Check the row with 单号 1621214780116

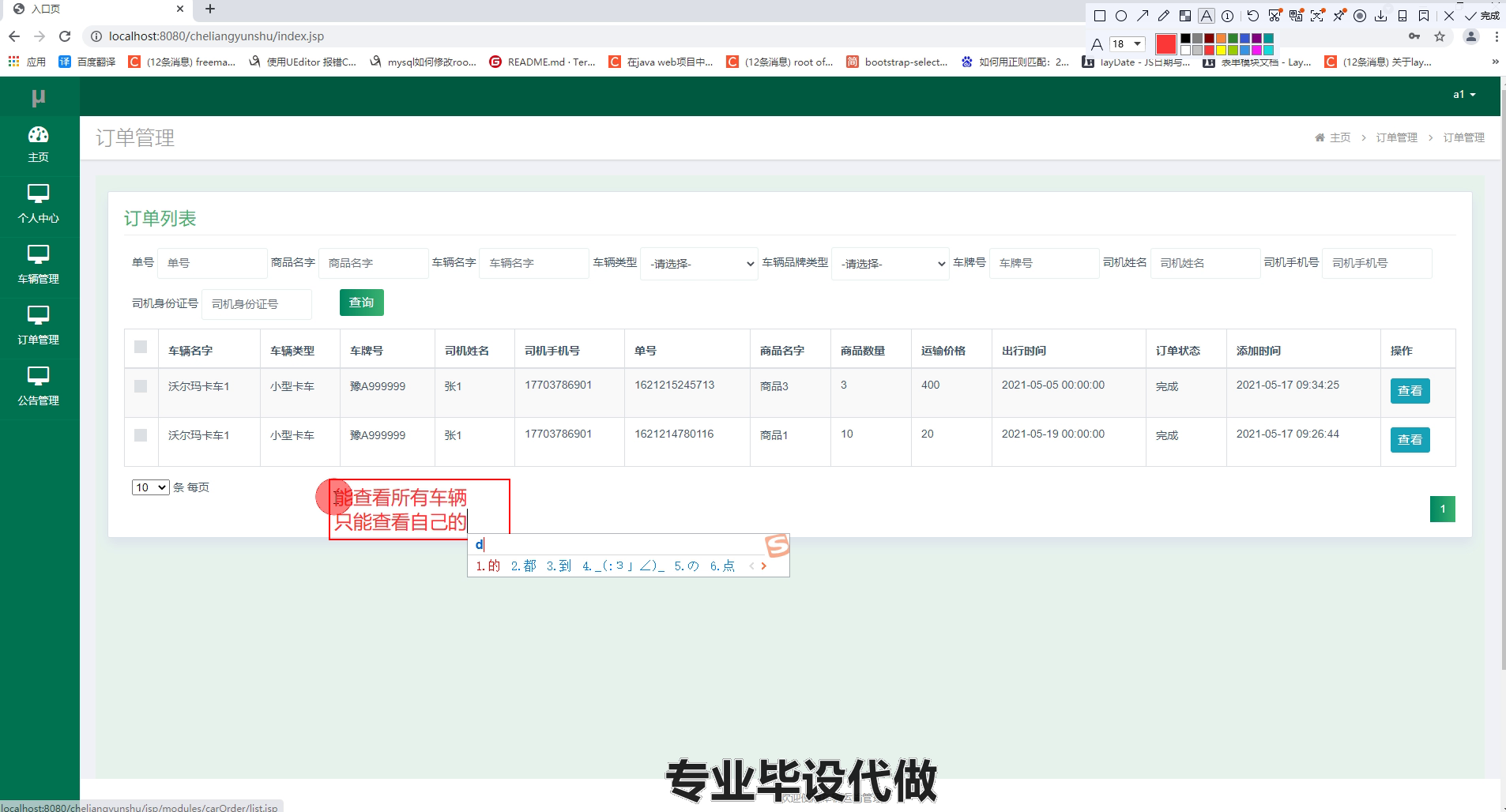[x=141, y=435]
